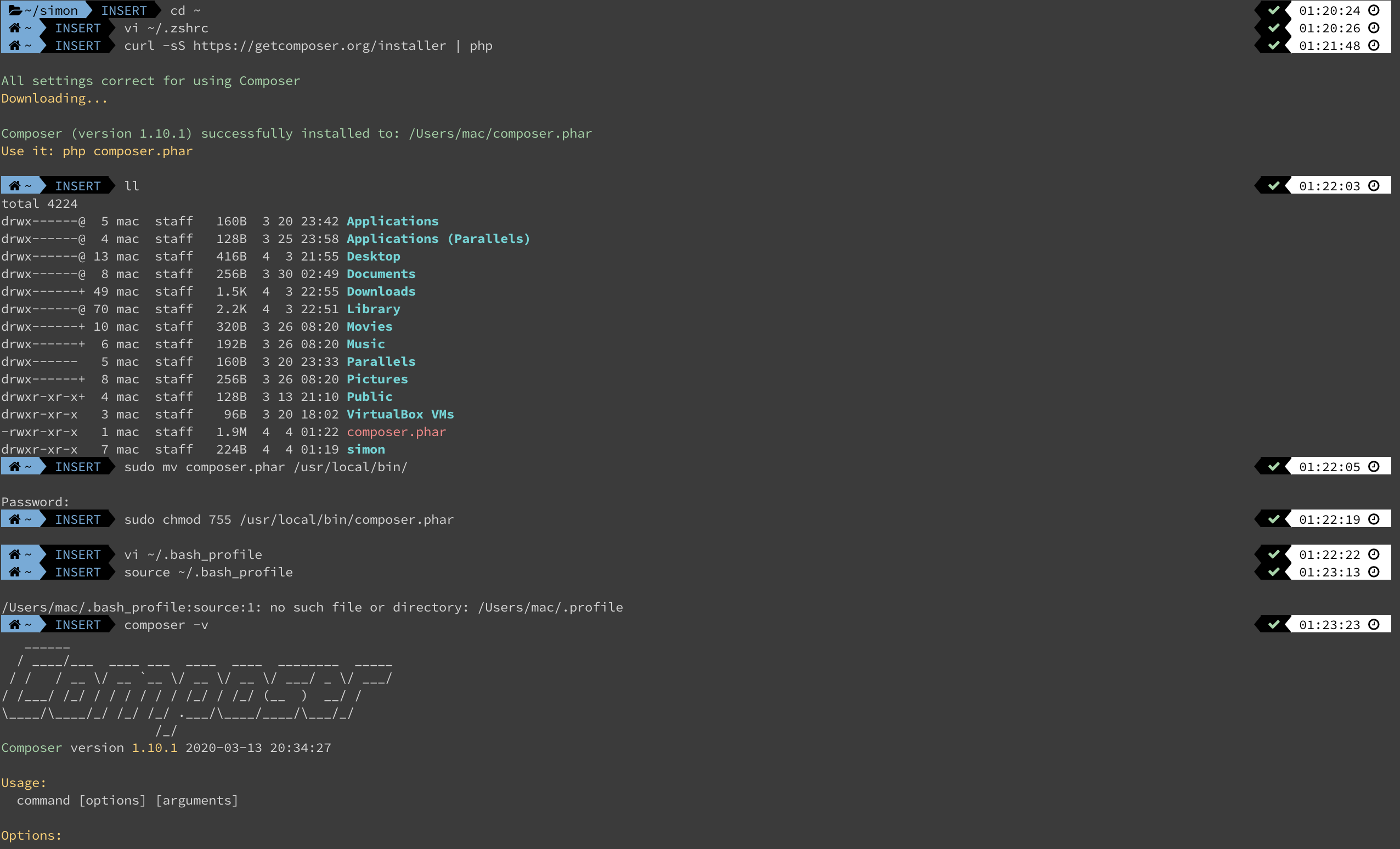Click the green checkmark beside 01:23:23
Image resolution: width=1400 pixels, height=849 pixels.
click(x=1274, y=625)
